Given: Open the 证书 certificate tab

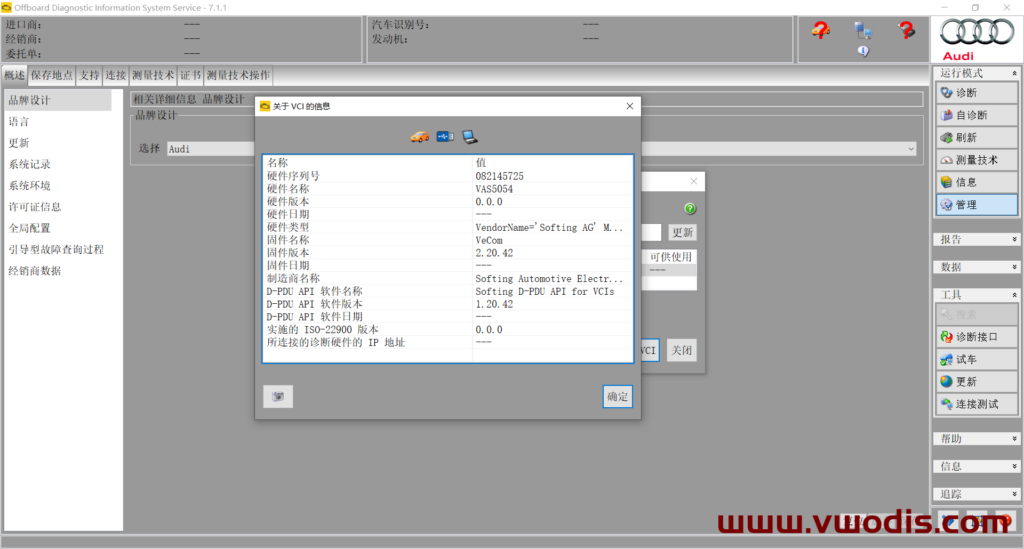Looking at the screenshot, I should [x=191, y=75].
